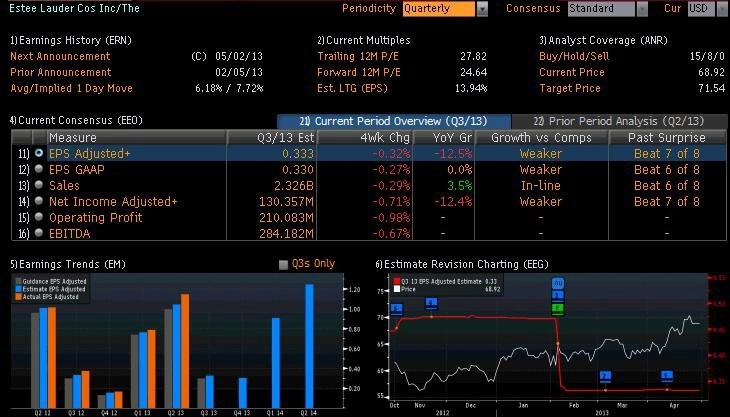Click the Q4 13 estimate bar in Earnings Trends
The width and height of the screenshot is (730, 417).
(x=243, y=392)
